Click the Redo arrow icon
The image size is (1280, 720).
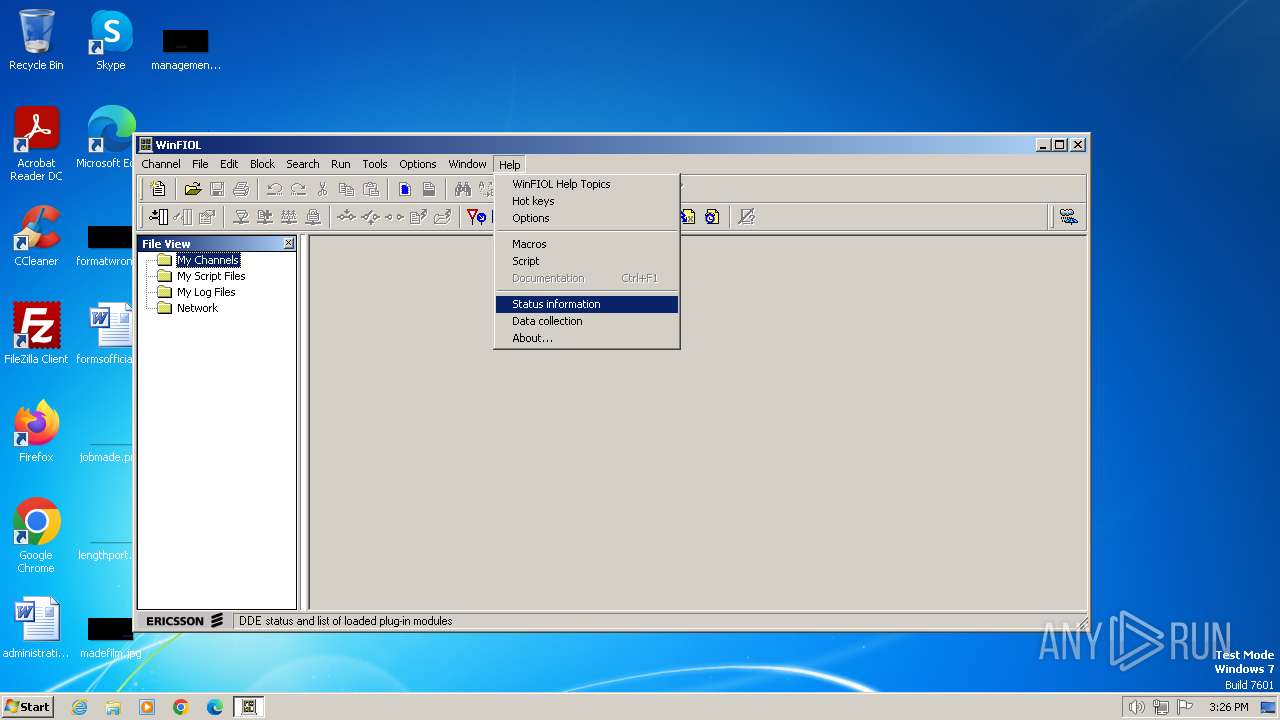pos(298,188)
